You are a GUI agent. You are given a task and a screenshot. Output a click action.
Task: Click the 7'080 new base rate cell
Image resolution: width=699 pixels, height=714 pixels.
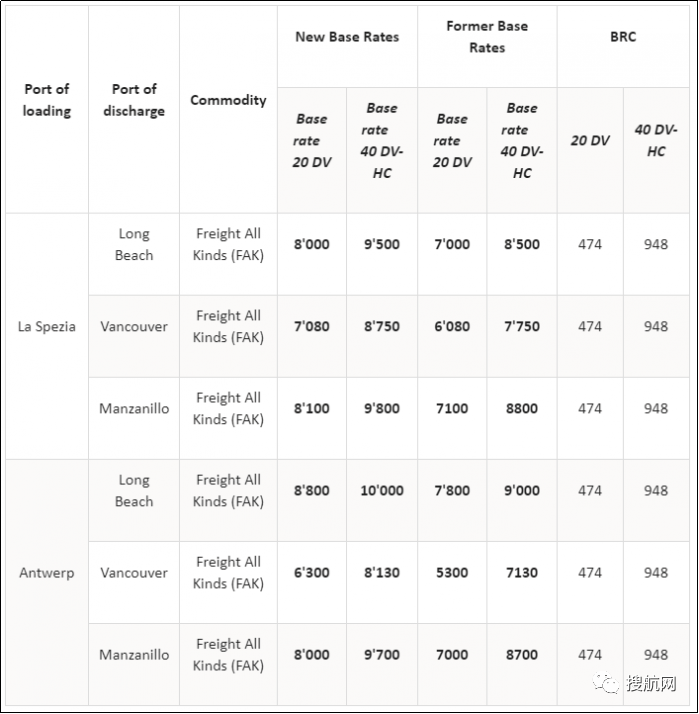pyautogui.click(x=312, y=326)
